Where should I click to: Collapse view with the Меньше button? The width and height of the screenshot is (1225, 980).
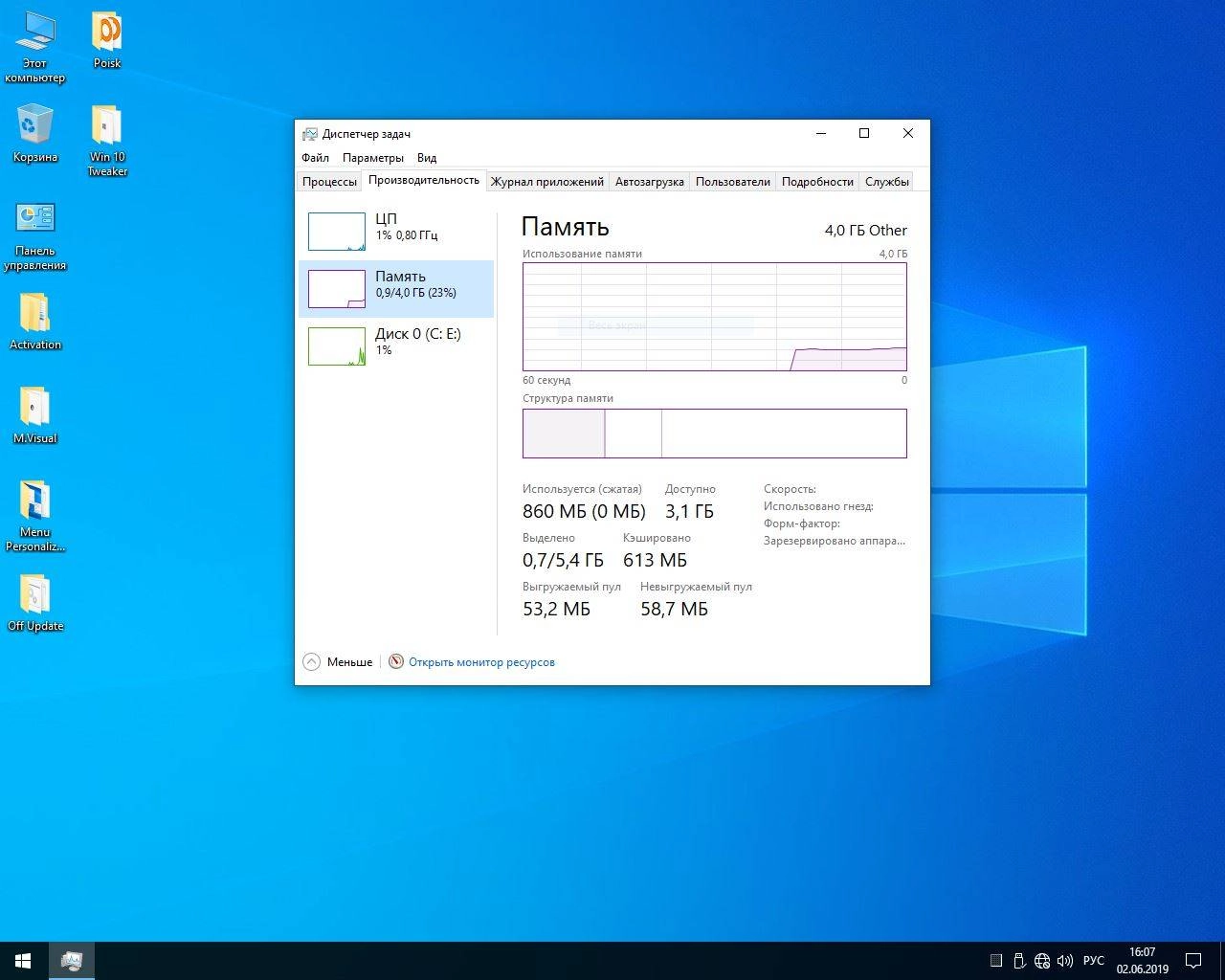[338, 661]
